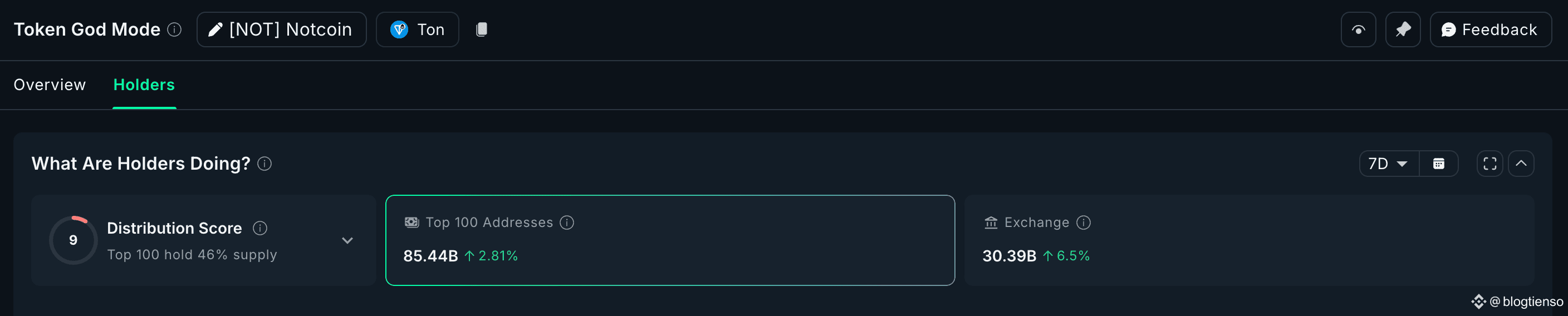1568x316 pixels.
Task: Click info icon beside Exchange
Action: pyautogui.click(x=1084, y=223)
